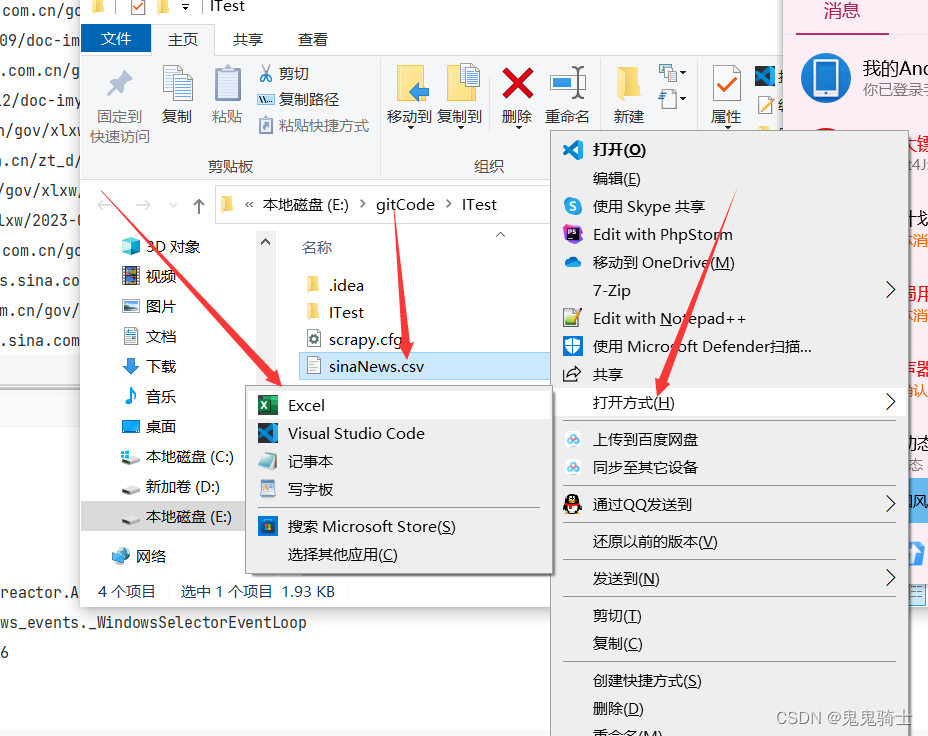928x736 pixels.
Task: Select Videos in navigation pane
Action: click(149, 276)
